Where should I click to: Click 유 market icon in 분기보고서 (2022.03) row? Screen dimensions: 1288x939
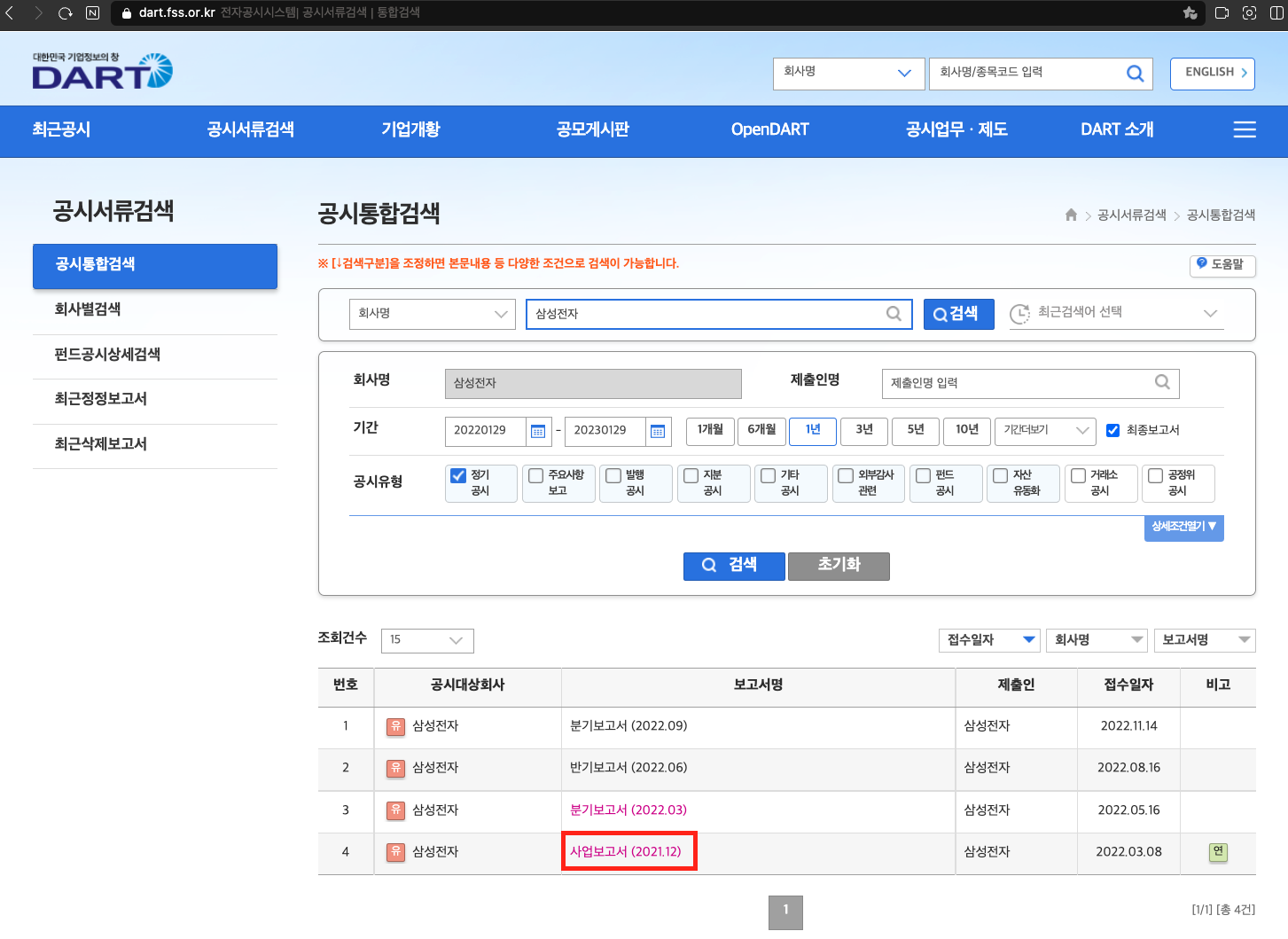pos(395,810)
